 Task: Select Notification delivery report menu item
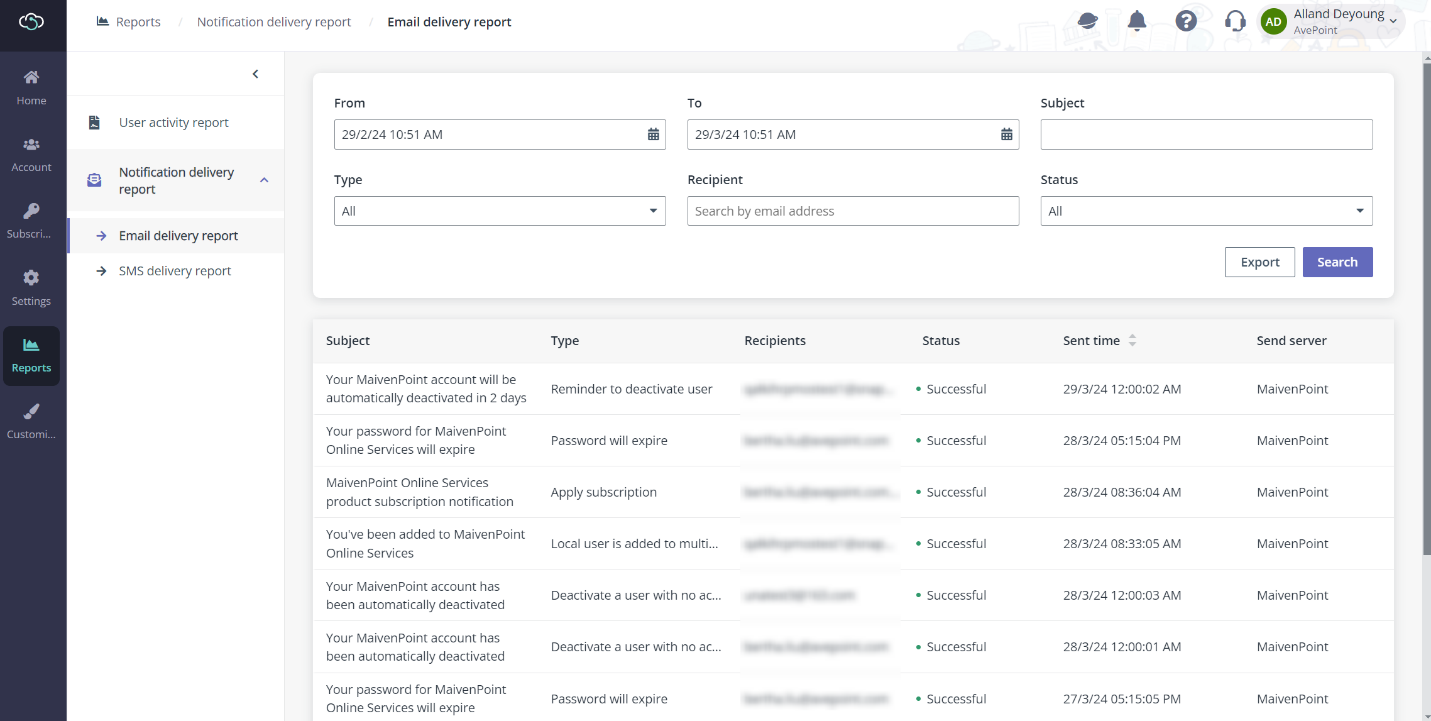click(x=175, y=181)
